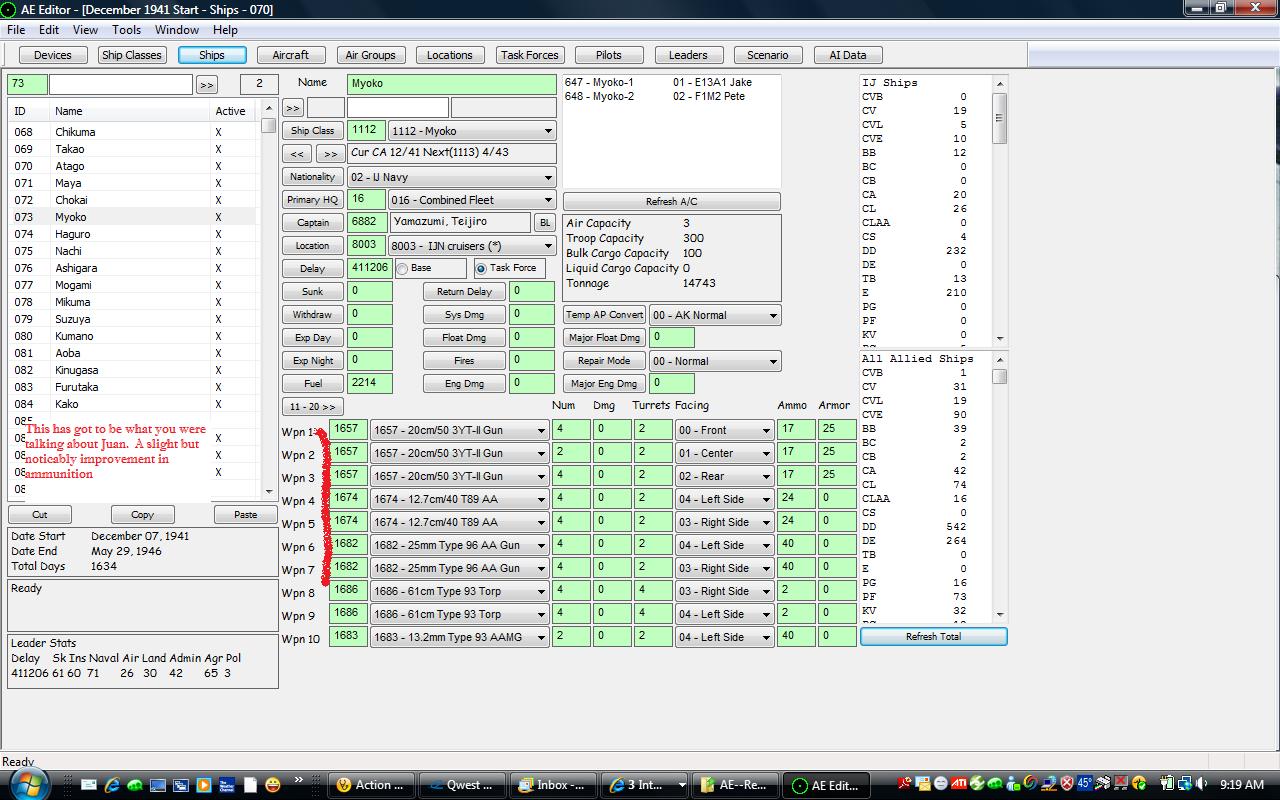The image size is (1280, 800).
Task: Show weapons 11 - 20 >> button
Action: coord(313,407)
